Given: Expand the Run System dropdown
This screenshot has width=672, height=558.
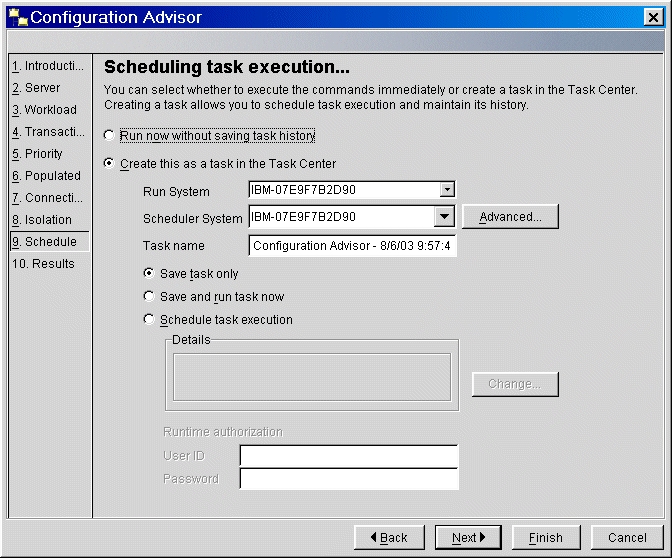Looking at the screenshot, I should (x=447, y=189).
